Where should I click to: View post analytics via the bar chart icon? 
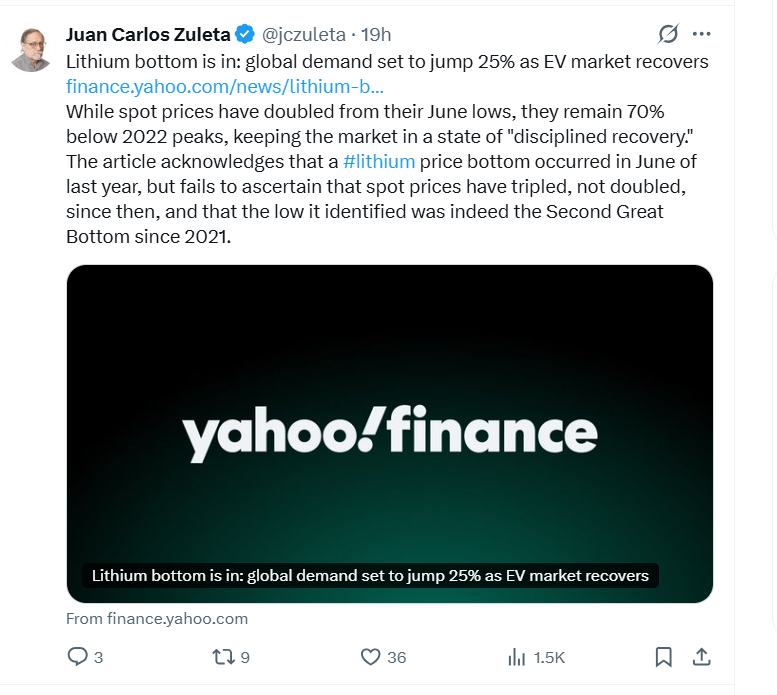tap(517, 657)
